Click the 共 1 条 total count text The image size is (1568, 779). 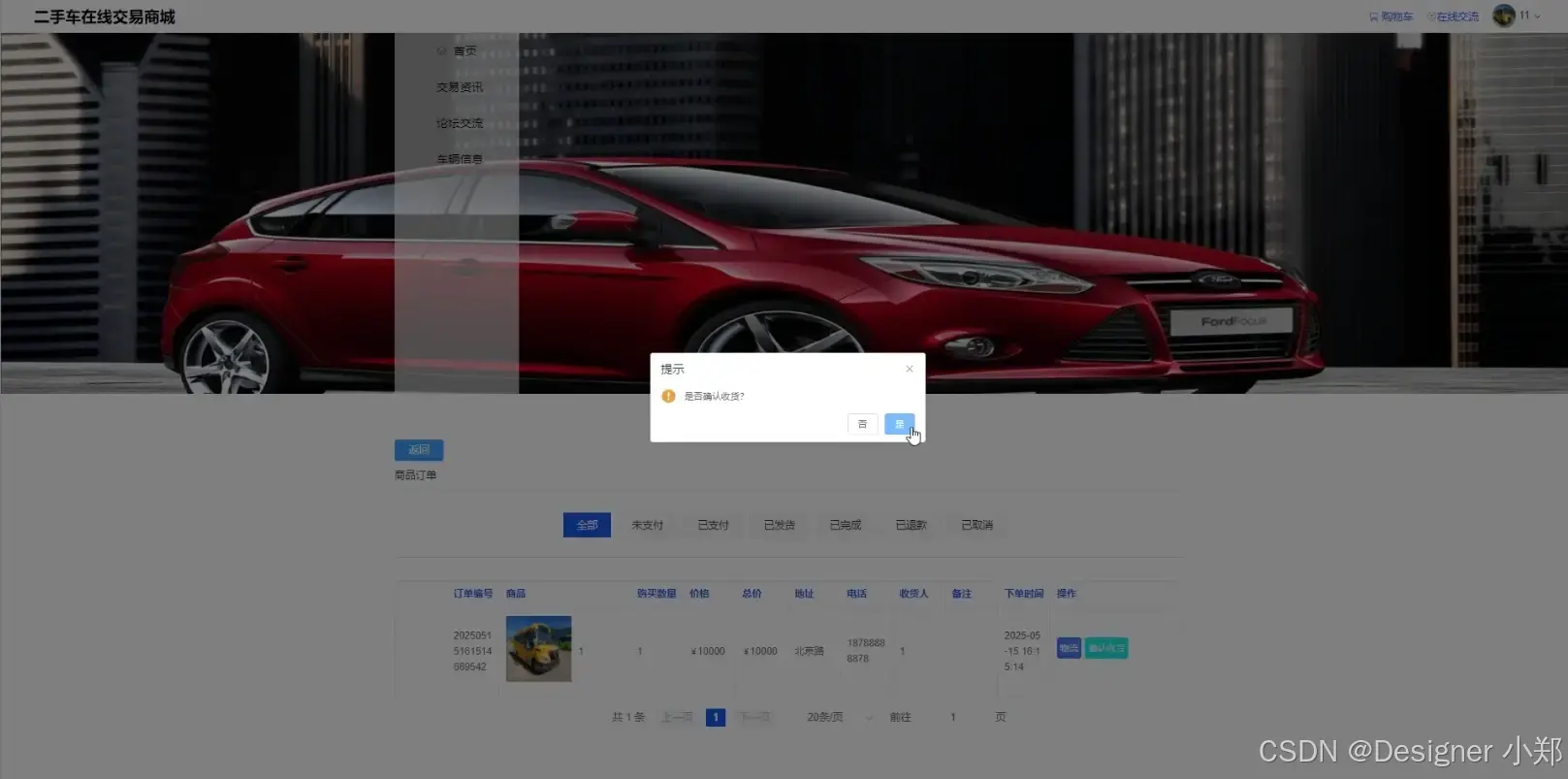tap(628, 717)
